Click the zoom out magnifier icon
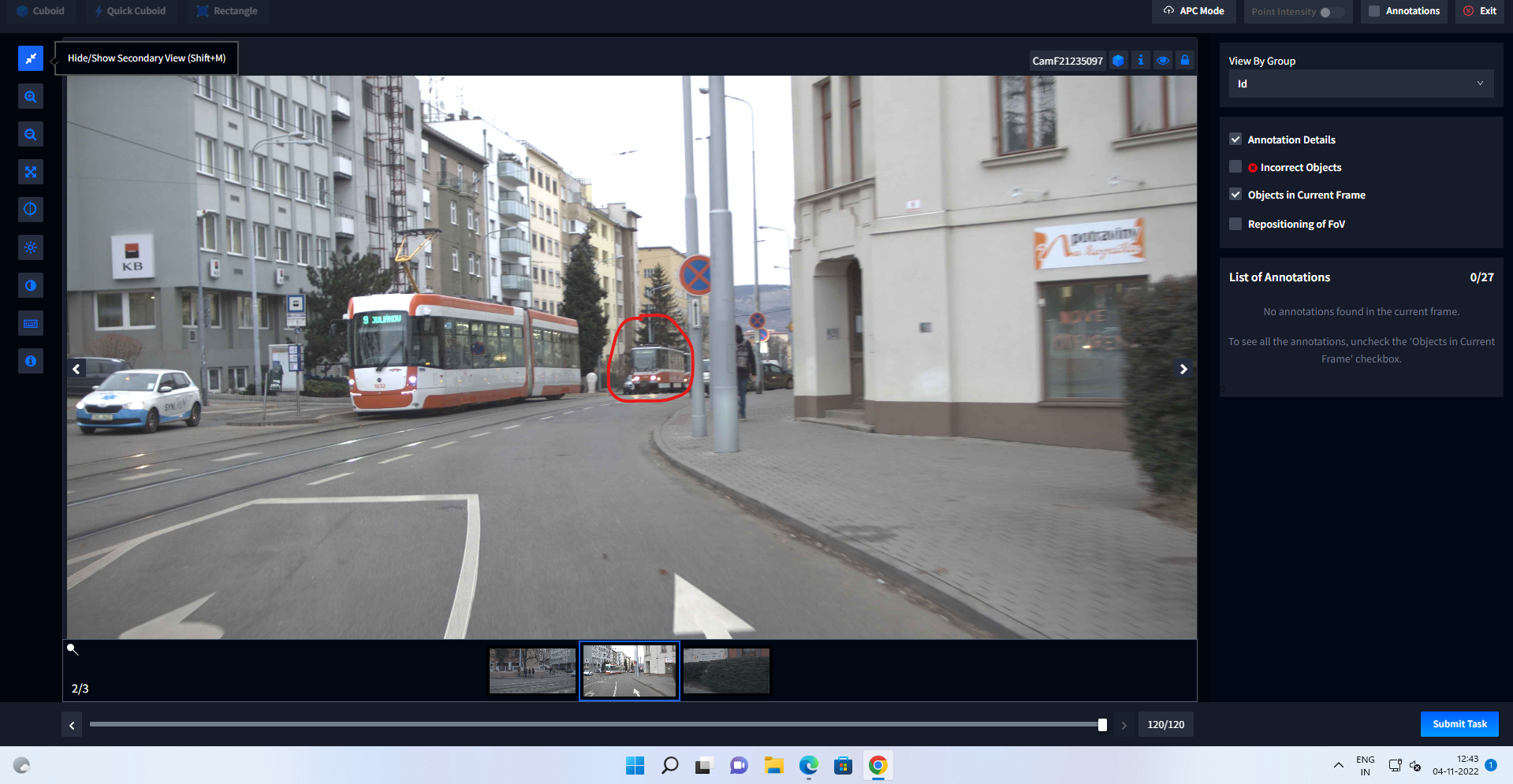This screenshot has width=1513, height=784. click(31, 135)
